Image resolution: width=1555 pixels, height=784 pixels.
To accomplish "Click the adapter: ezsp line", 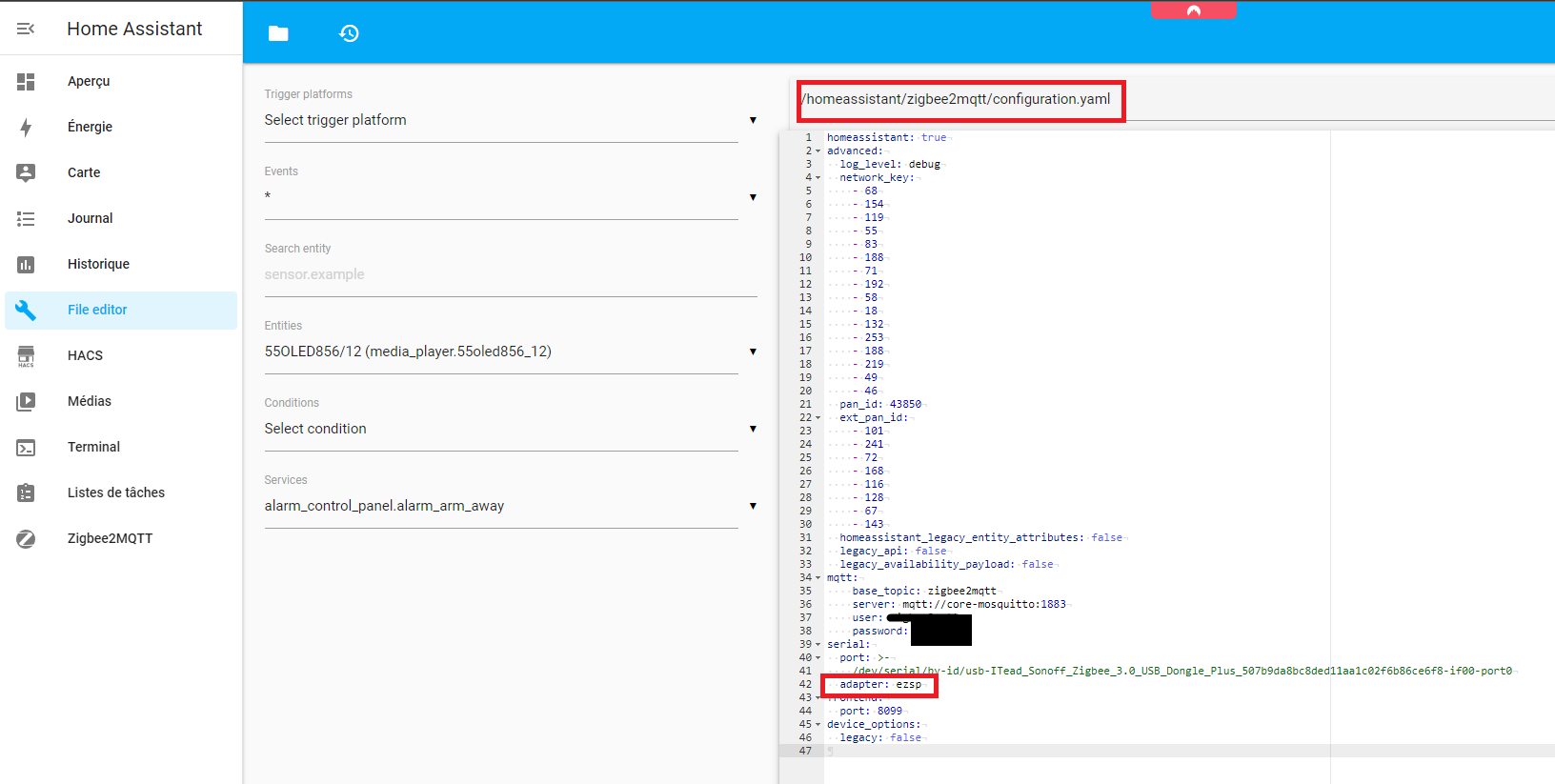I will [880, 685].
